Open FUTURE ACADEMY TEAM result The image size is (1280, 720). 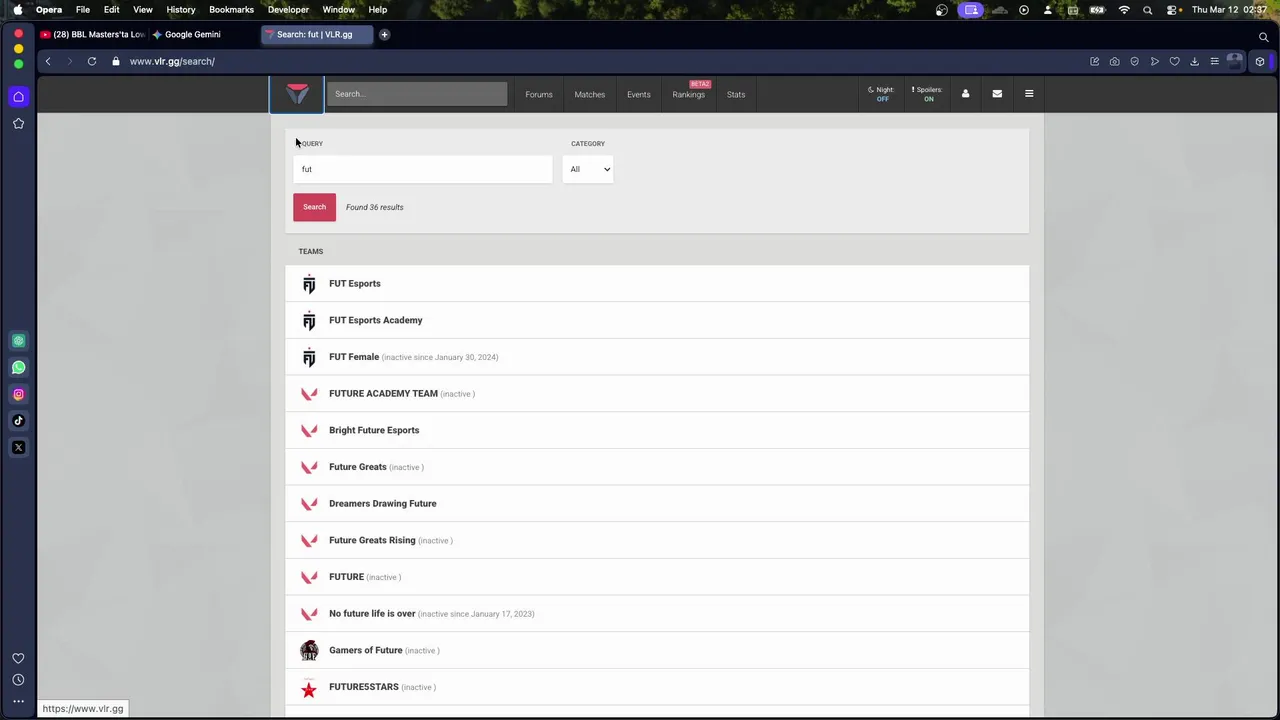[657, 394]
